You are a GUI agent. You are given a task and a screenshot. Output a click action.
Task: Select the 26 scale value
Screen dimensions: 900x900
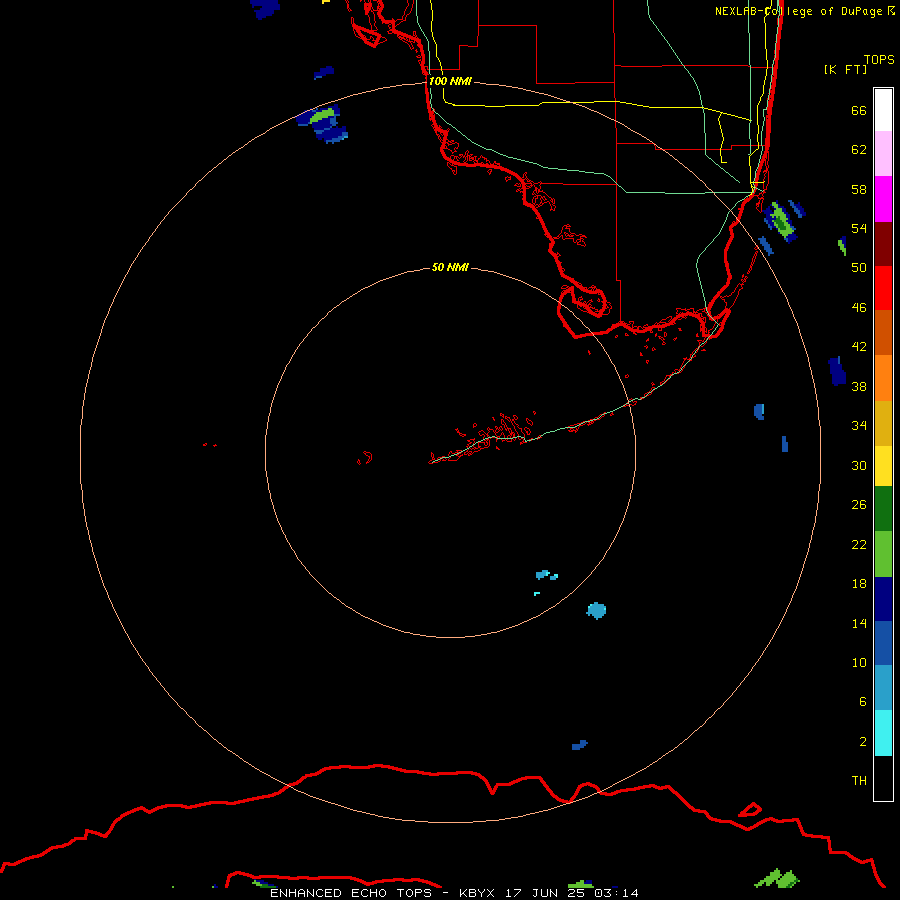[859, 505]
